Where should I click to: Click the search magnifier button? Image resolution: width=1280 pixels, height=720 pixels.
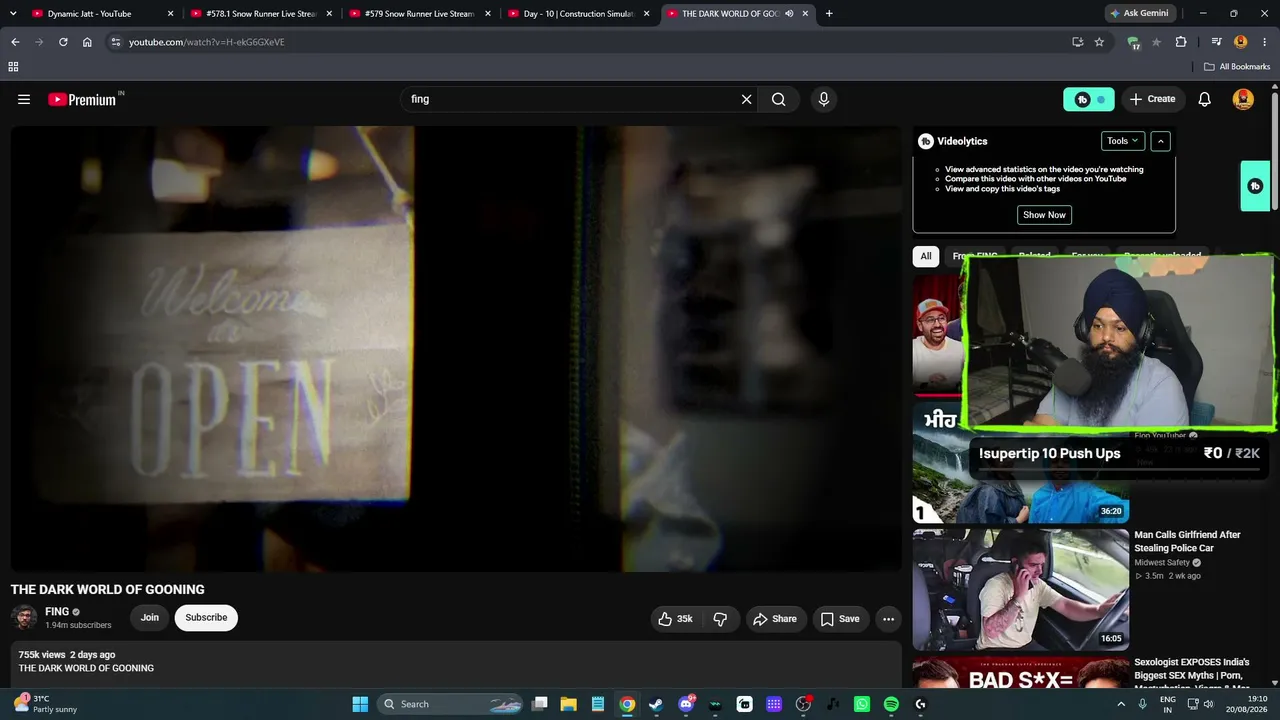click(778, 99)
